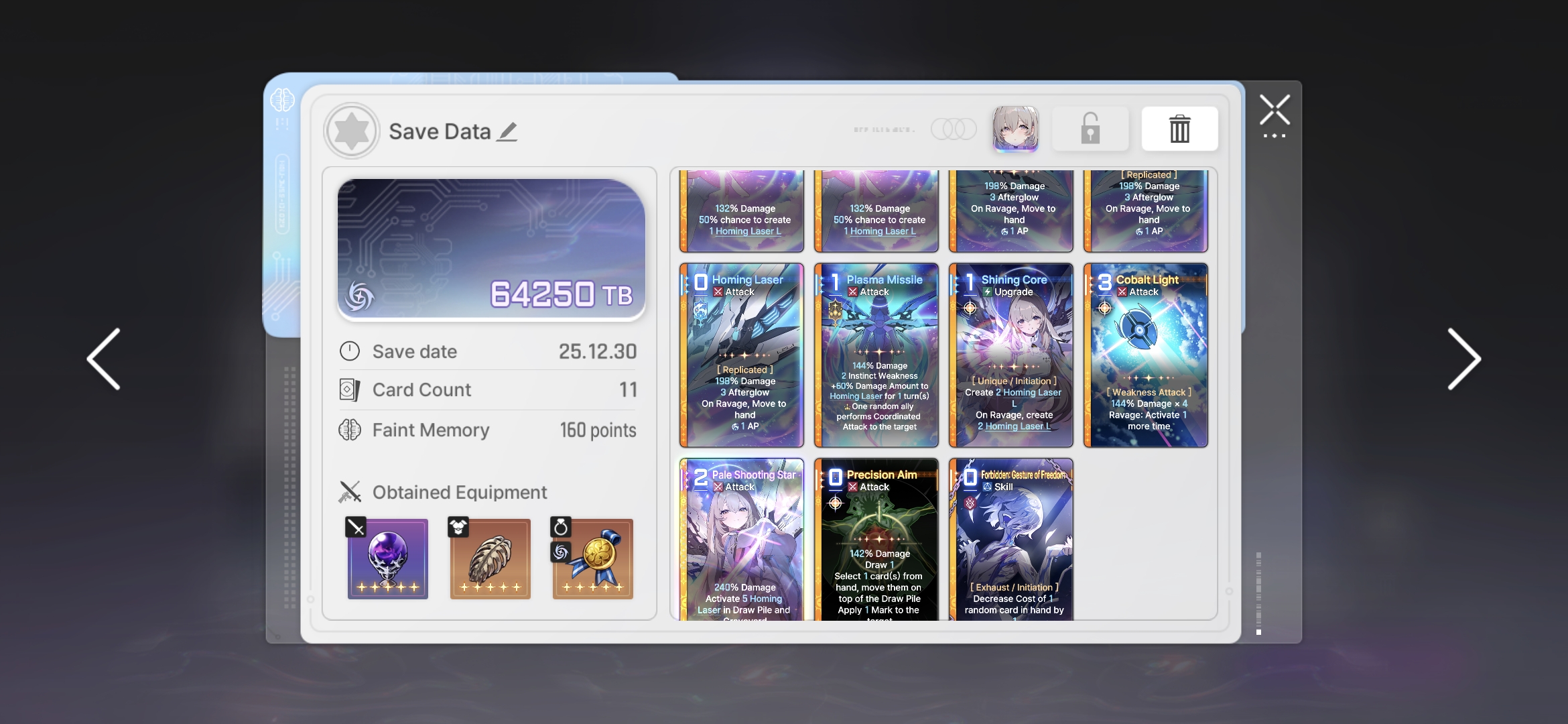Open the Cobalt Light attack card

coord(1145,355)
